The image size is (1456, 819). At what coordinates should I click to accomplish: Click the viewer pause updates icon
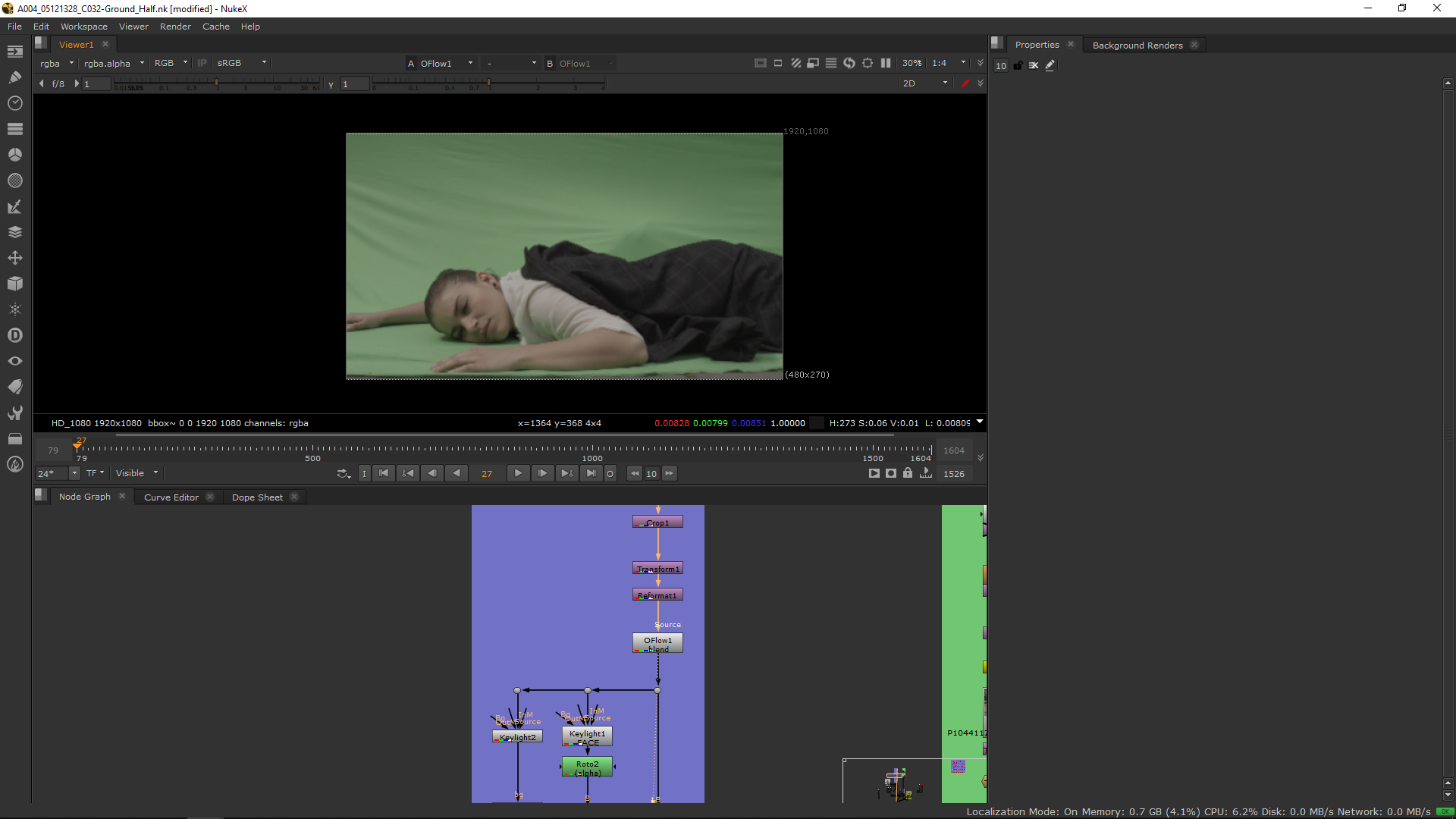tap(886, 63)
